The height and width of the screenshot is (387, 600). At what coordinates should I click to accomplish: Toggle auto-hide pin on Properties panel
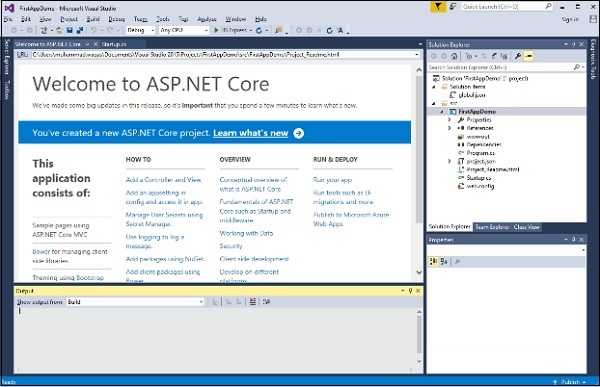click(574, 239)
